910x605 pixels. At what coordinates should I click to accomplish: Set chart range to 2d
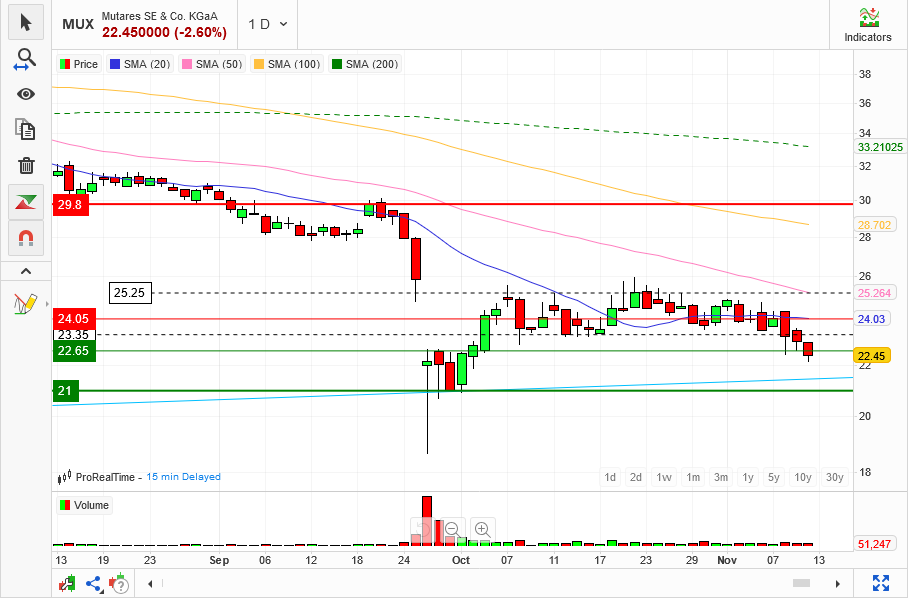(636, 477)
